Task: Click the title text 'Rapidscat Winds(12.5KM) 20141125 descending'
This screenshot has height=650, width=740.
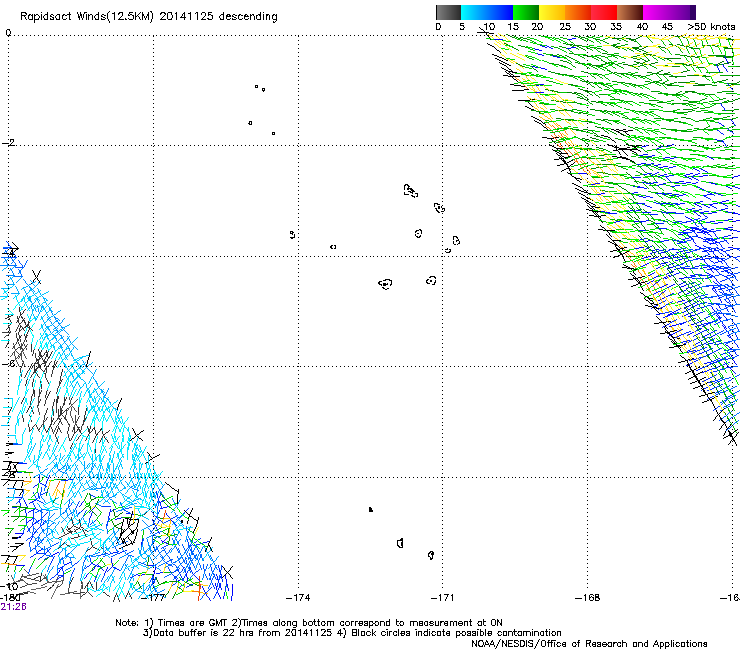Action: point(149,17)
